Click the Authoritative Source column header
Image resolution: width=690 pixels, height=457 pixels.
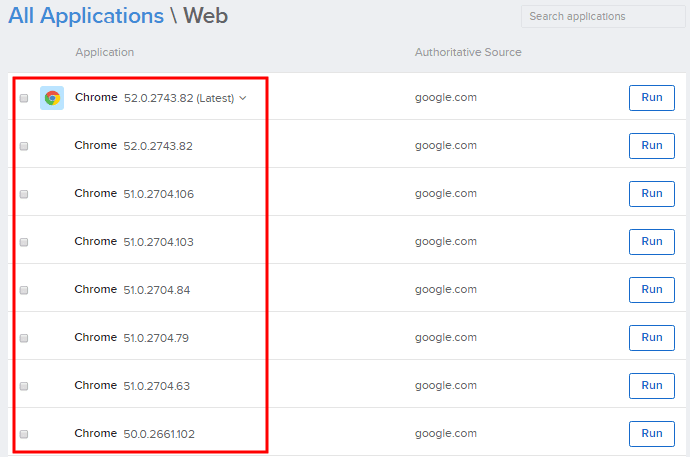(468, 52)
